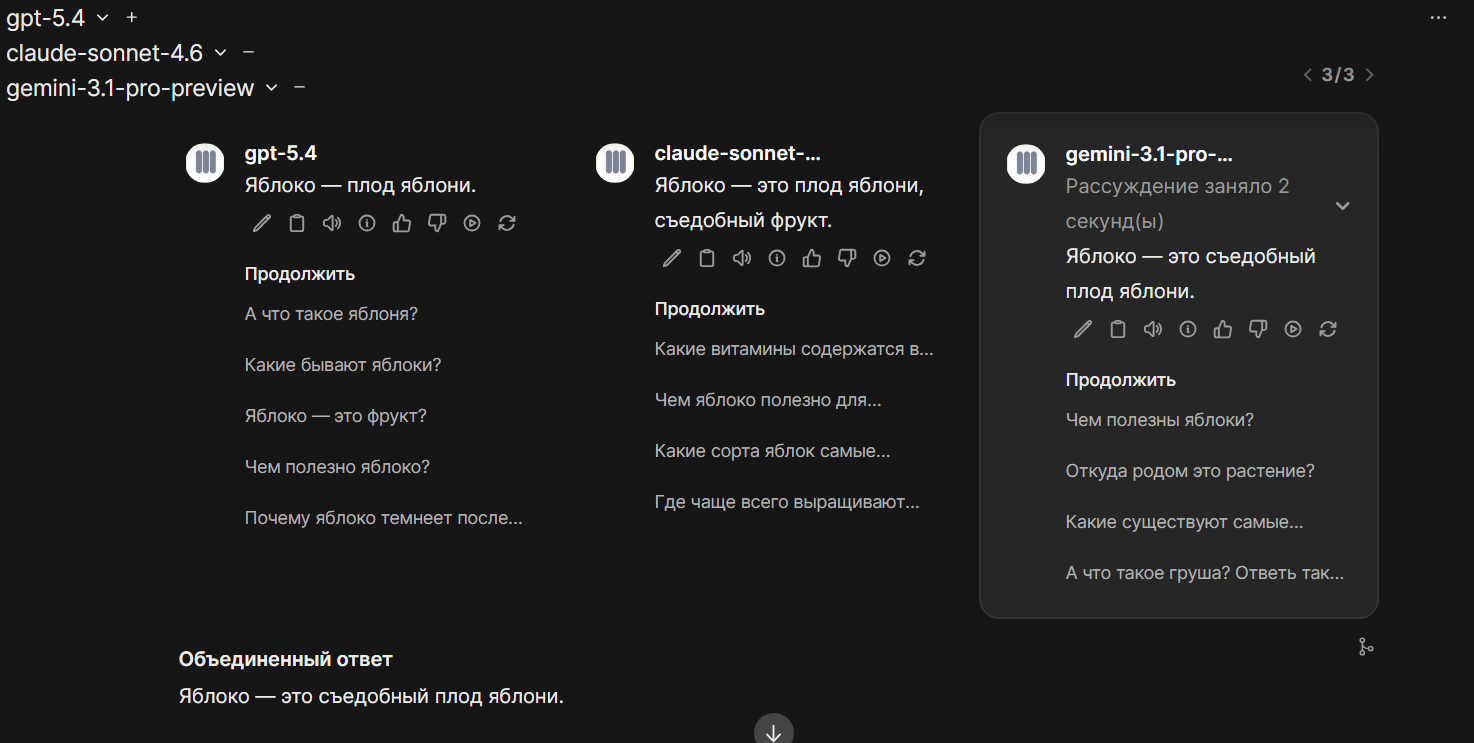The height and width of the screenshot is (743, 1474).
Task: Thumbs up the gpt-5.4 response
Action: pyautogui.click(x=402, y=224)
